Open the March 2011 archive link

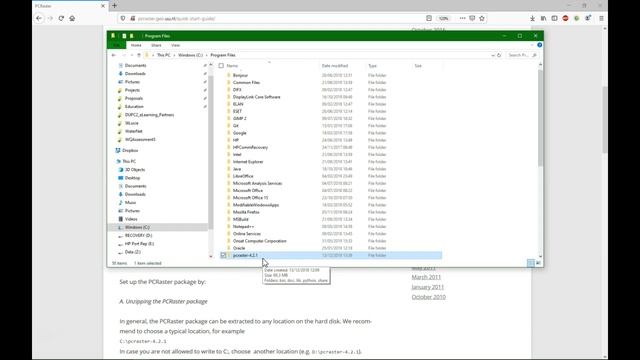pos(426,277)
